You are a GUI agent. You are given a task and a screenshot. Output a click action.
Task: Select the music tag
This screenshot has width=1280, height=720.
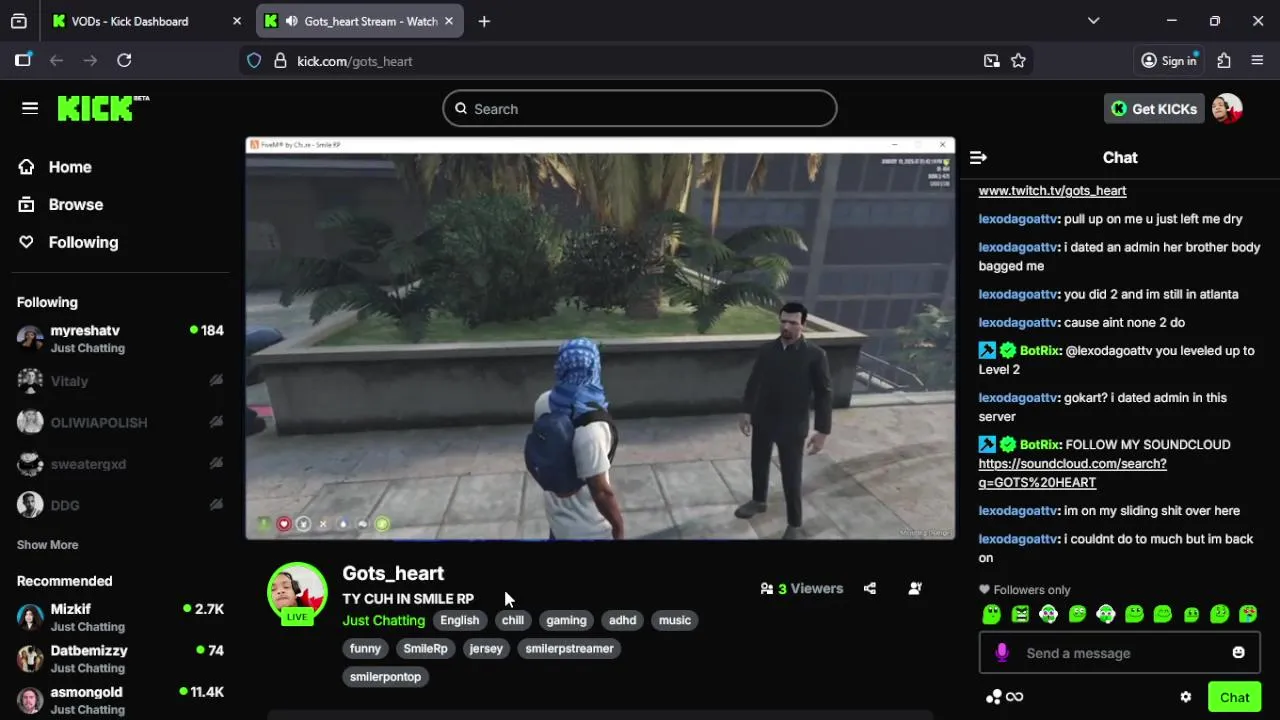click(x=675, y=621)
